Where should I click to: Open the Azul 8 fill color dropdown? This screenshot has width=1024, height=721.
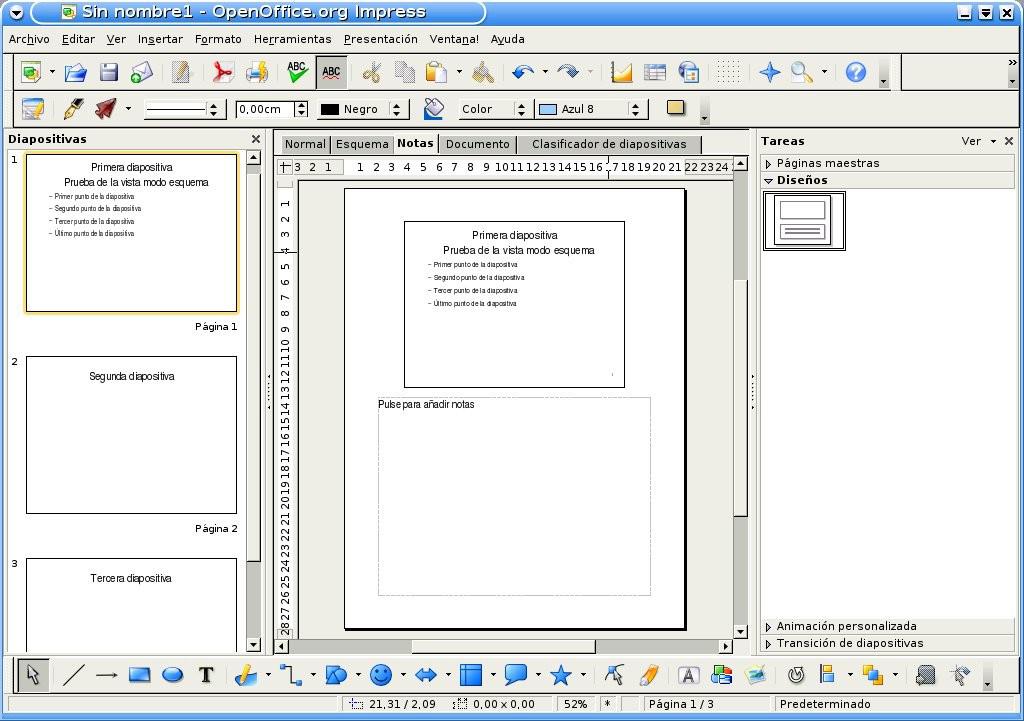635,109
